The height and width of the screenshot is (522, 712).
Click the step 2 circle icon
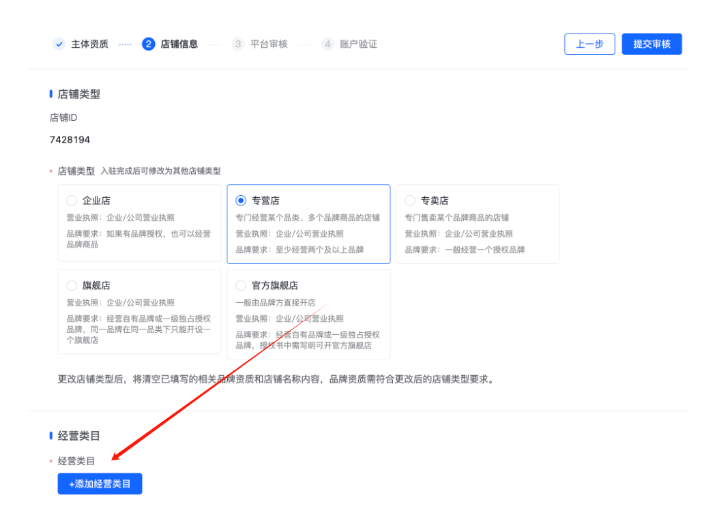click(149, 44)
